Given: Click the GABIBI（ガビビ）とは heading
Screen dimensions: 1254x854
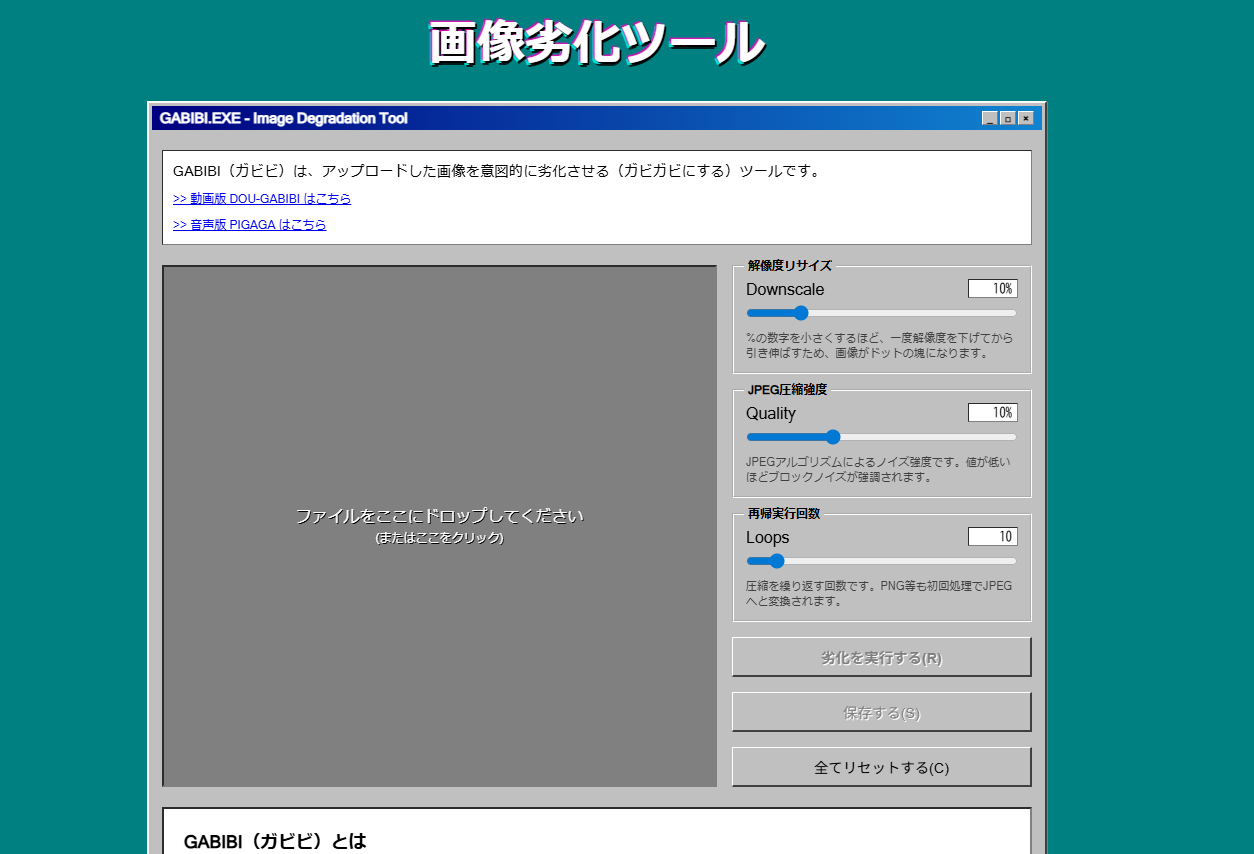Looking at the screenshot, I should (x=275, y=841).
